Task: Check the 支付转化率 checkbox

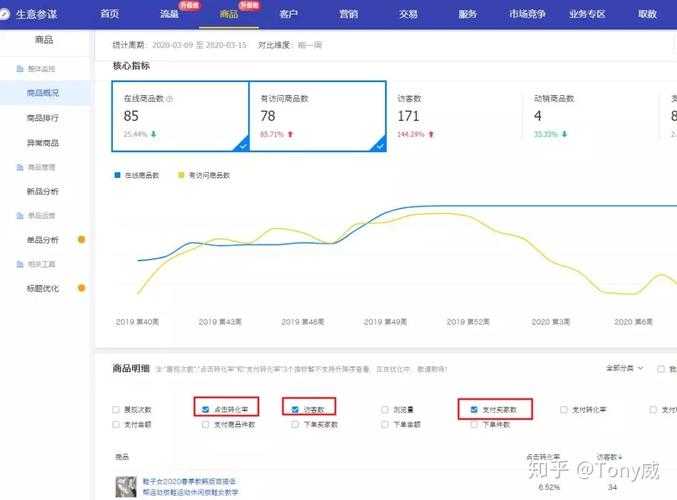Action: (x=563, y=409)
